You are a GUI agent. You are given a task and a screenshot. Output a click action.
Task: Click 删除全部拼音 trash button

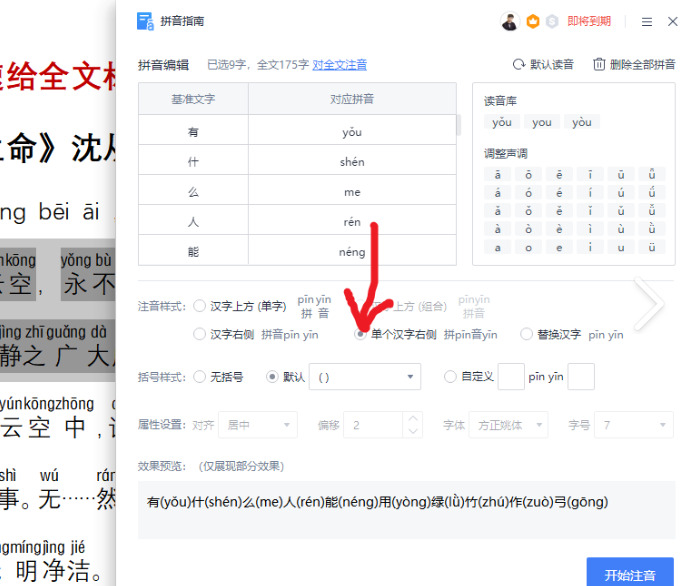[x=634, y=65]
